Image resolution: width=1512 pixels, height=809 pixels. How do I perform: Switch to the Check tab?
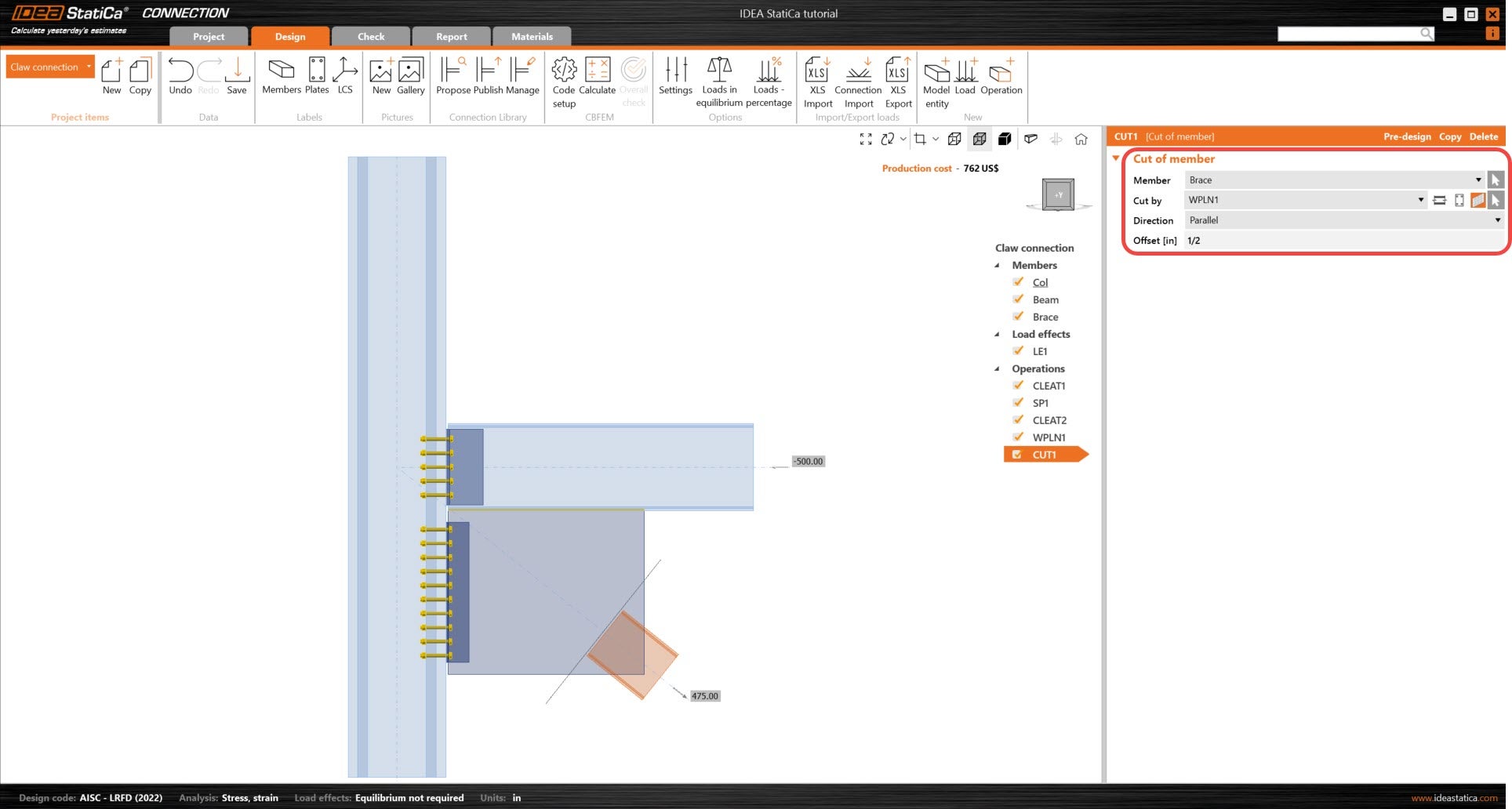point(370,36)
